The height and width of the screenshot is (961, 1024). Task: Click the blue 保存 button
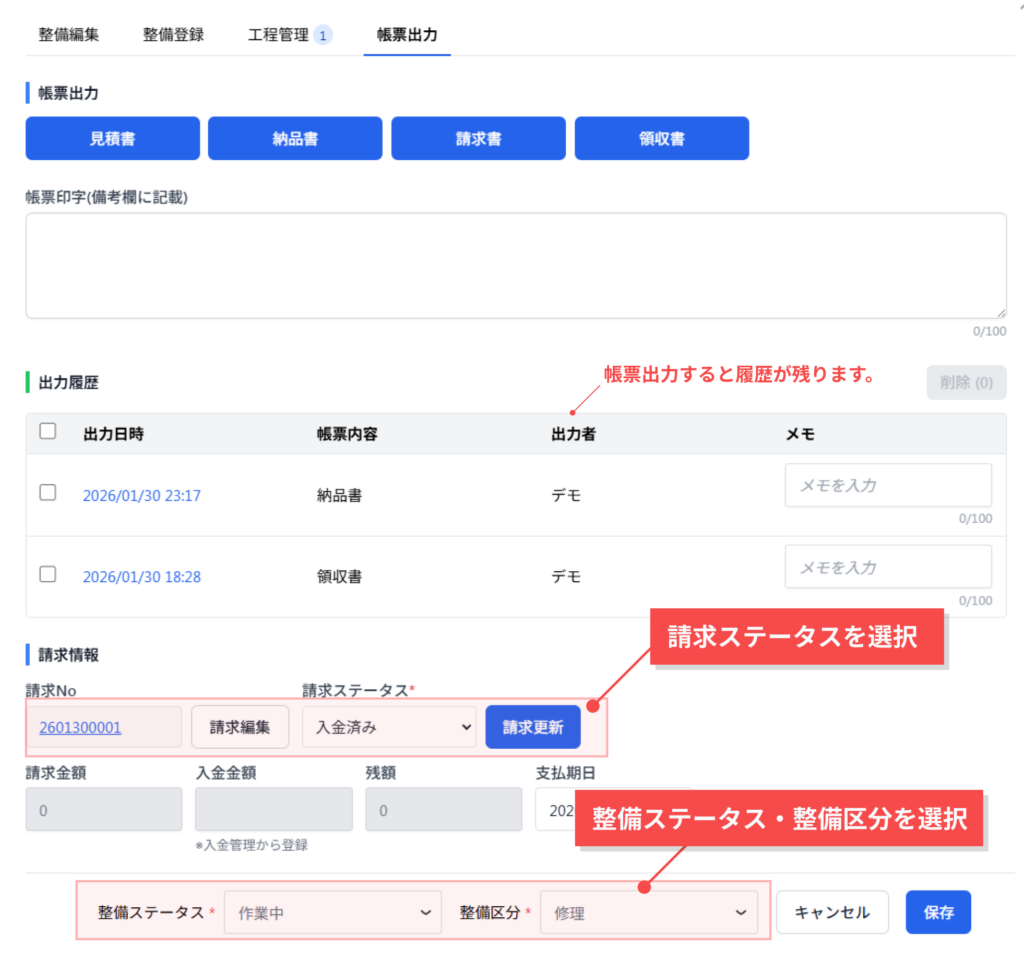937,912
